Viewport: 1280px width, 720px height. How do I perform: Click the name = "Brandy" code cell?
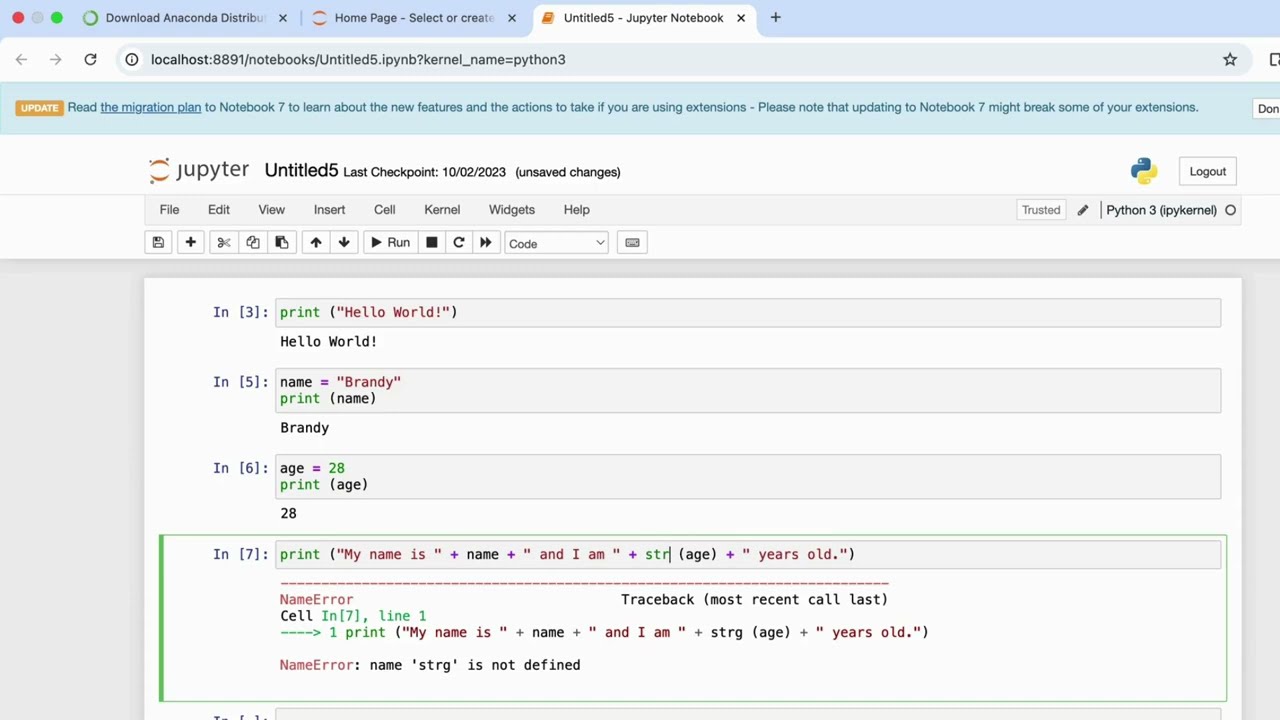click(748, 390)
